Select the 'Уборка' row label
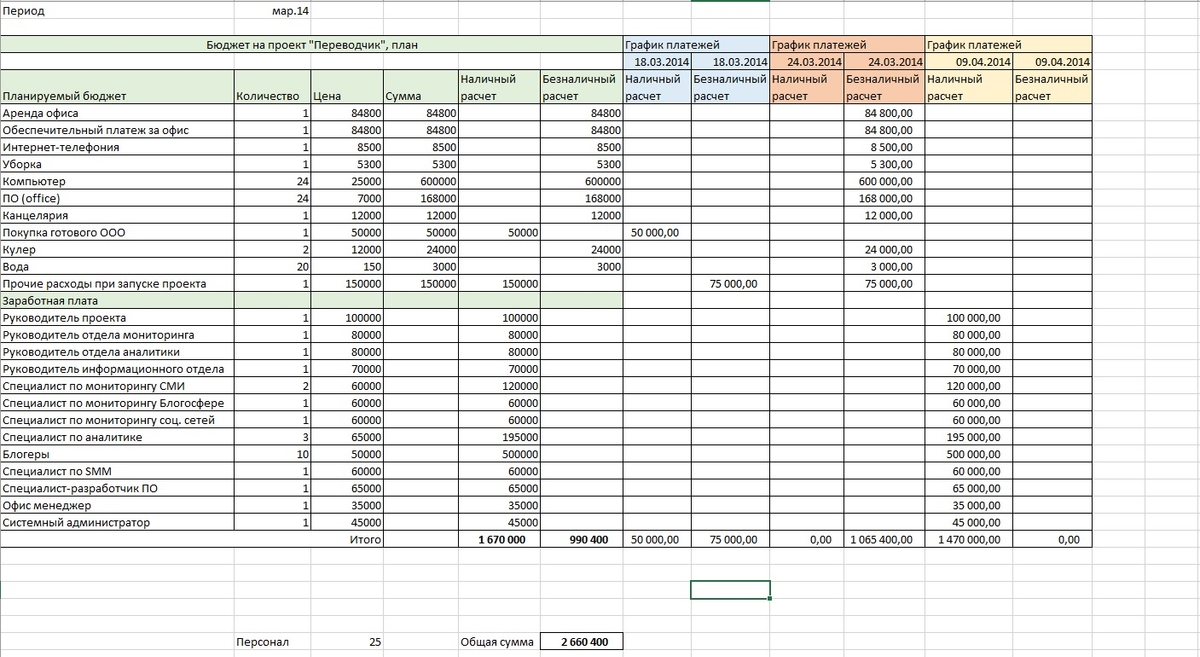This screenshot has width=1200, height=657. click(x=117, y=164)
